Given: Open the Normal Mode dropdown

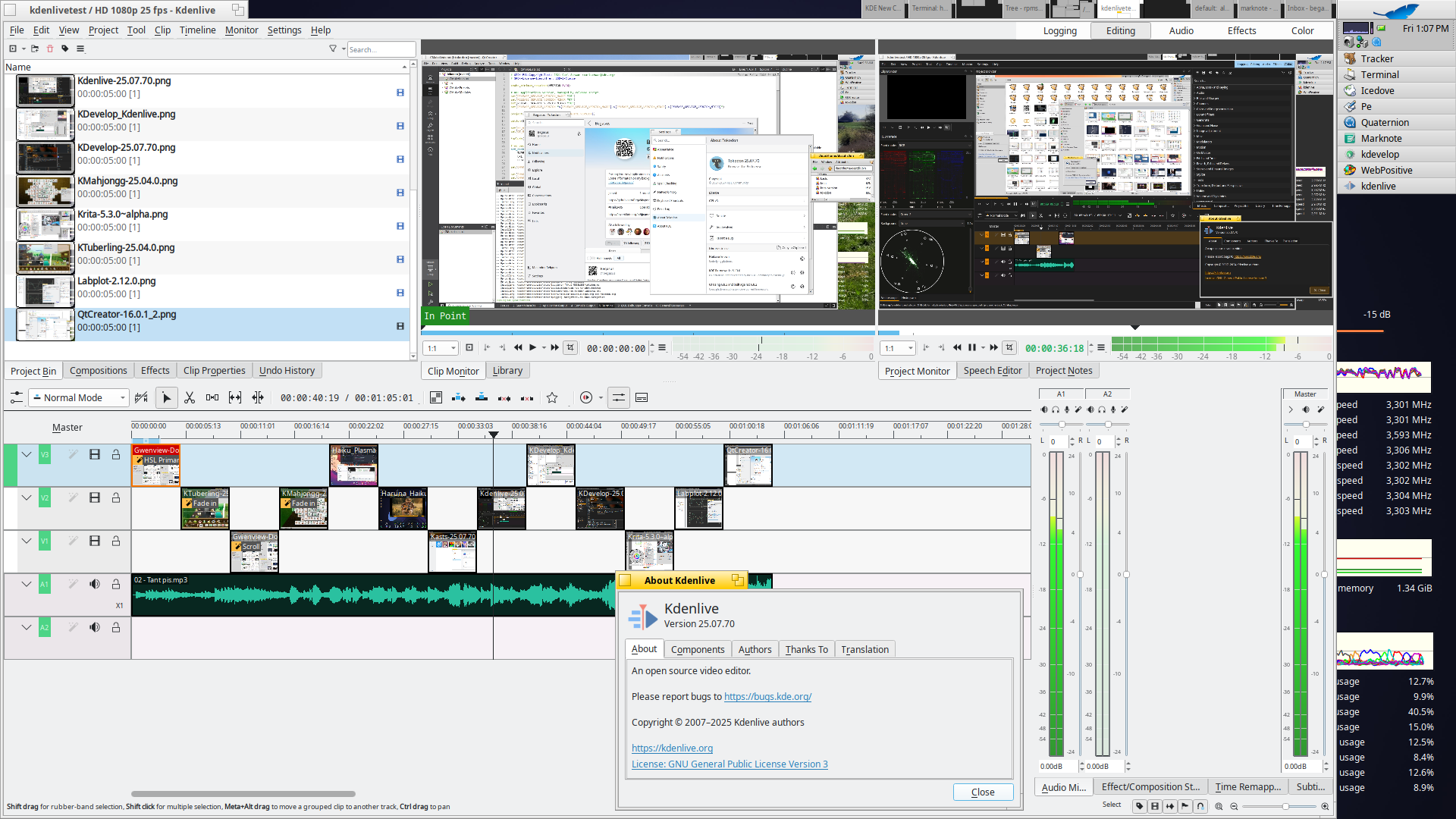Looking at the screenshot, I should click(x=79, y=398).
